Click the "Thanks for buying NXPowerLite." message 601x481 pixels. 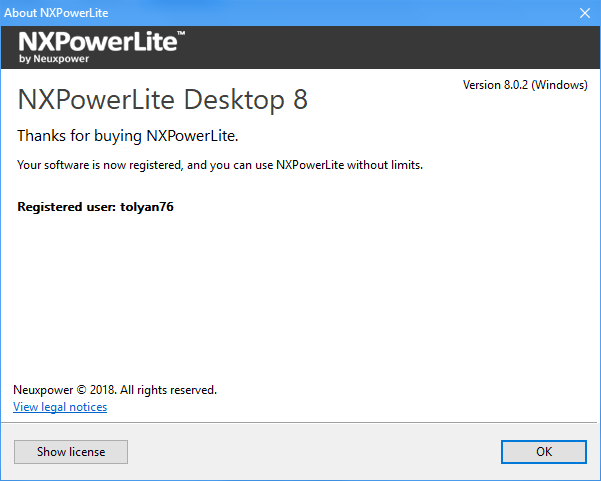tap(128, 136)
